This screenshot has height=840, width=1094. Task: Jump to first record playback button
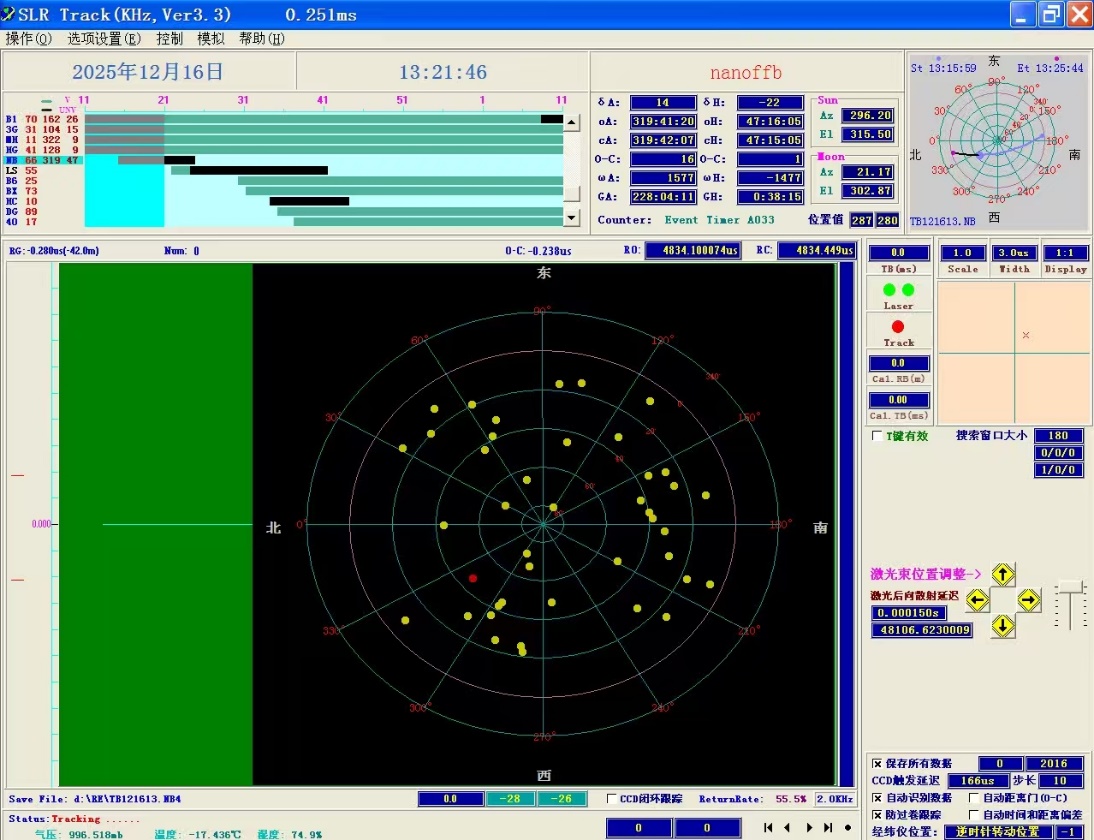pyautogui.click(x=768, y=828)
